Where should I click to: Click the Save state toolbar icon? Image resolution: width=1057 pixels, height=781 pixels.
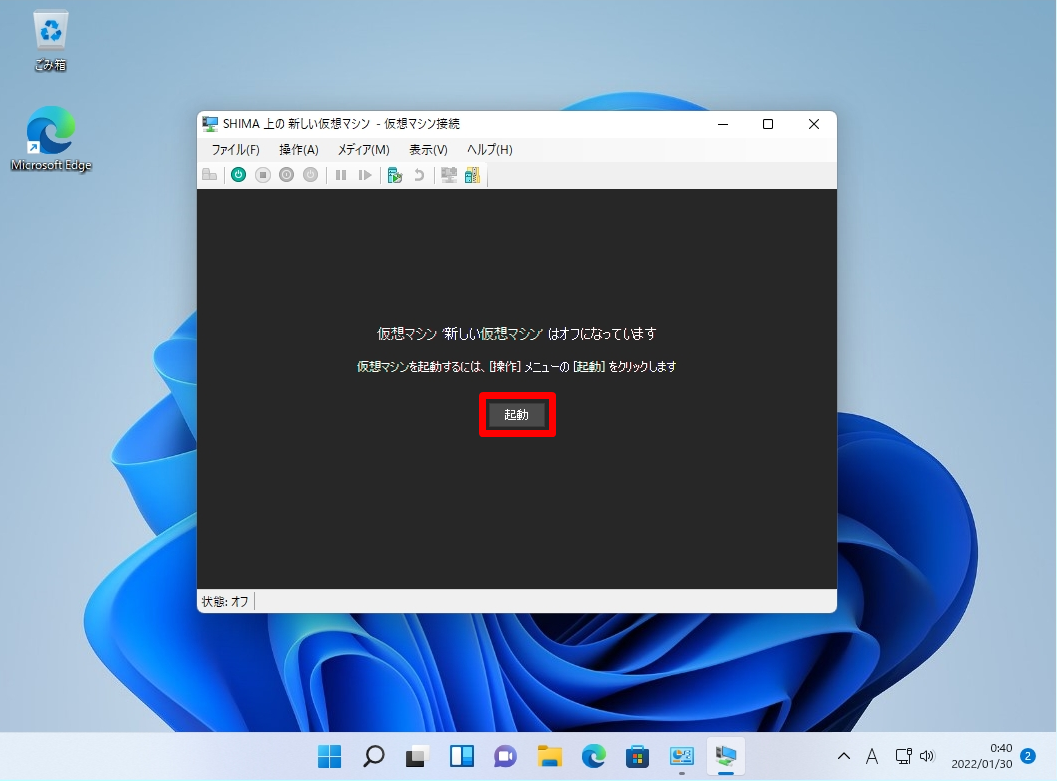pyautogui.click(x=310, y=175)
